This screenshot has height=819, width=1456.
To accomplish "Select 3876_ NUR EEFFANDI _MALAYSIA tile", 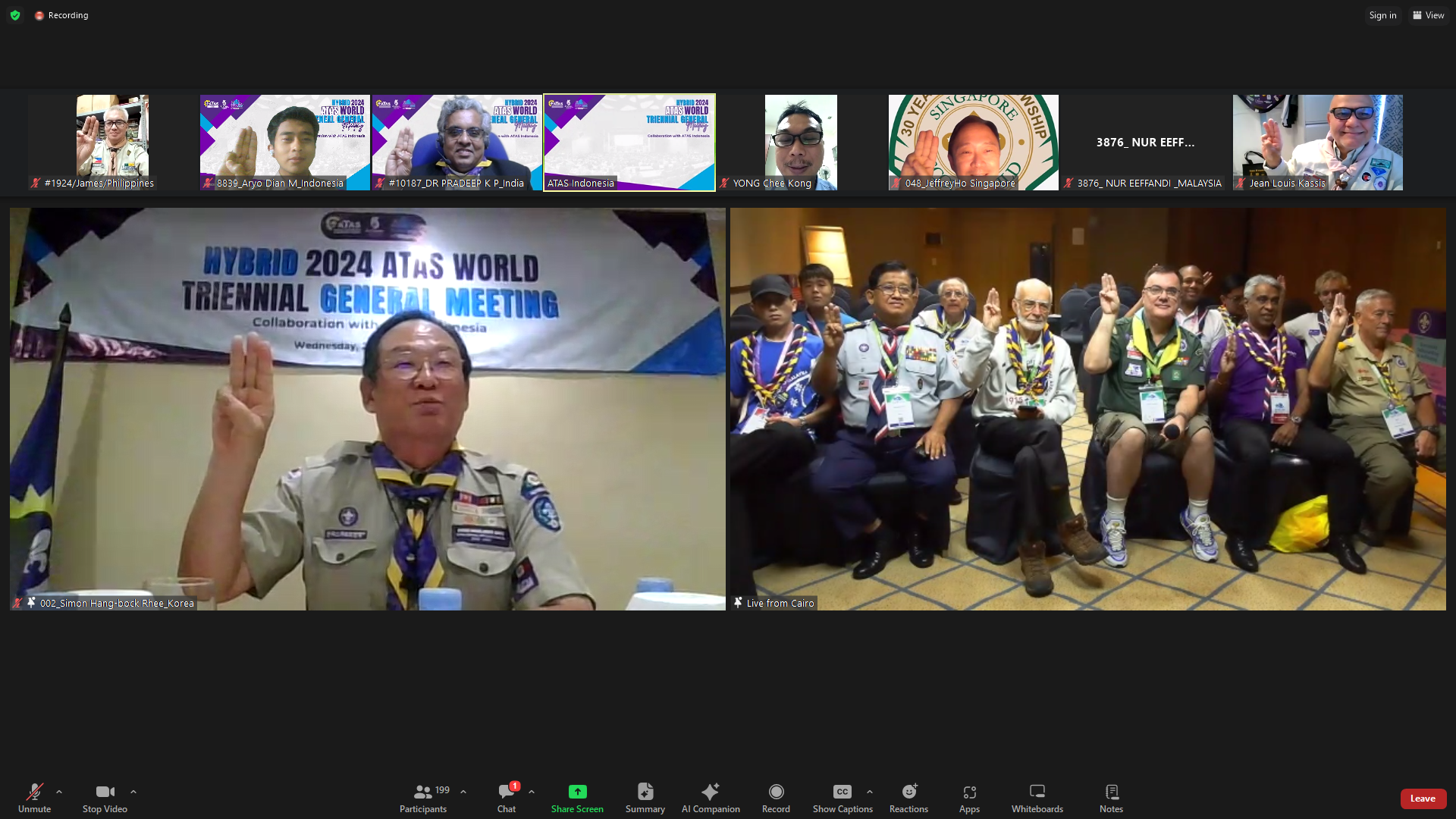I will (x=1145, y=143).
